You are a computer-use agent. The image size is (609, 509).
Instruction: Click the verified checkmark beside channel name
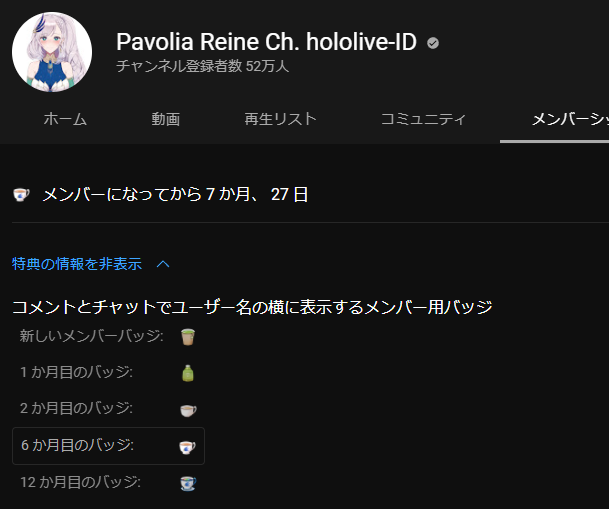point(433,43)
